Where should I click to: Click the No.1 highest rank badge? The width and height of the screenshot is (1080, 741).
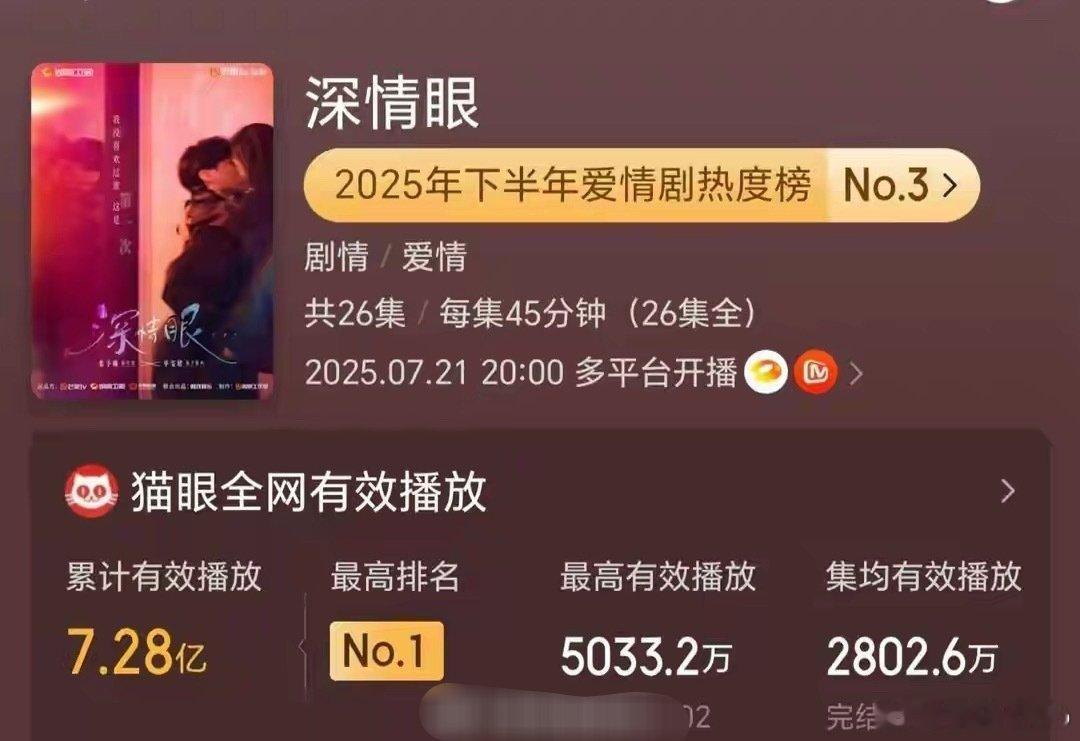386,651
